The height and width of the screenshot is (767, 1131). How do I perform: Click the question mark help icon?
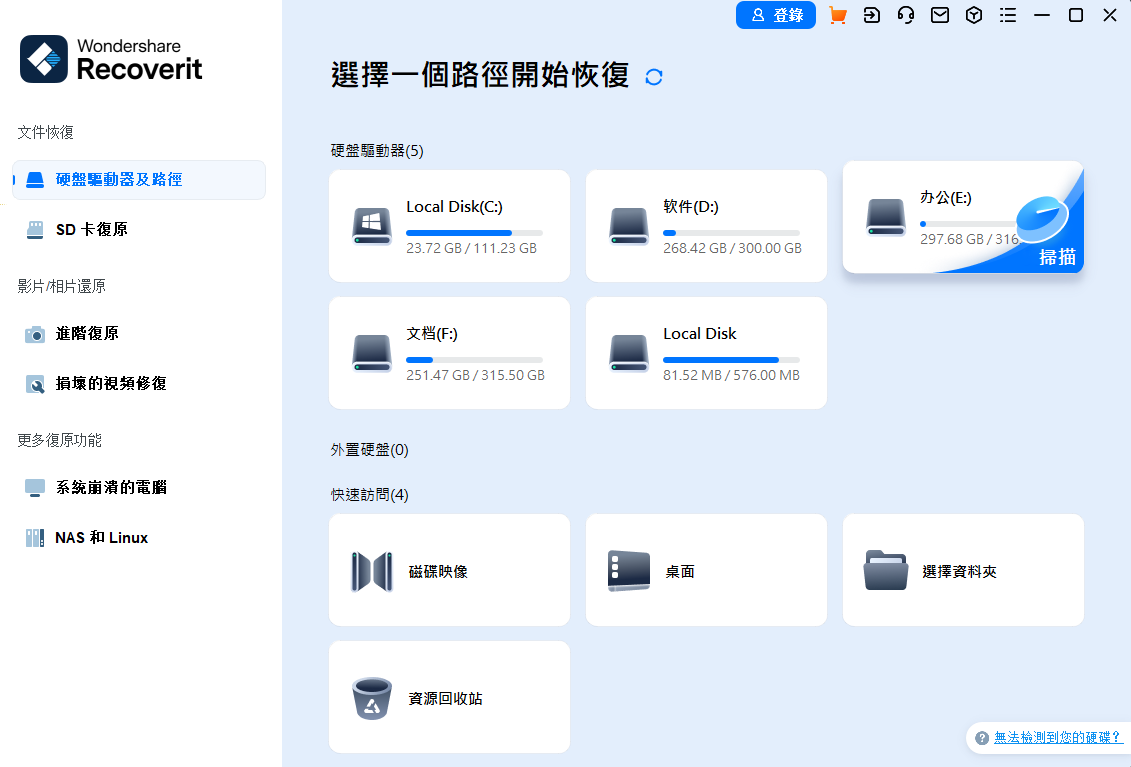[981, 738]
